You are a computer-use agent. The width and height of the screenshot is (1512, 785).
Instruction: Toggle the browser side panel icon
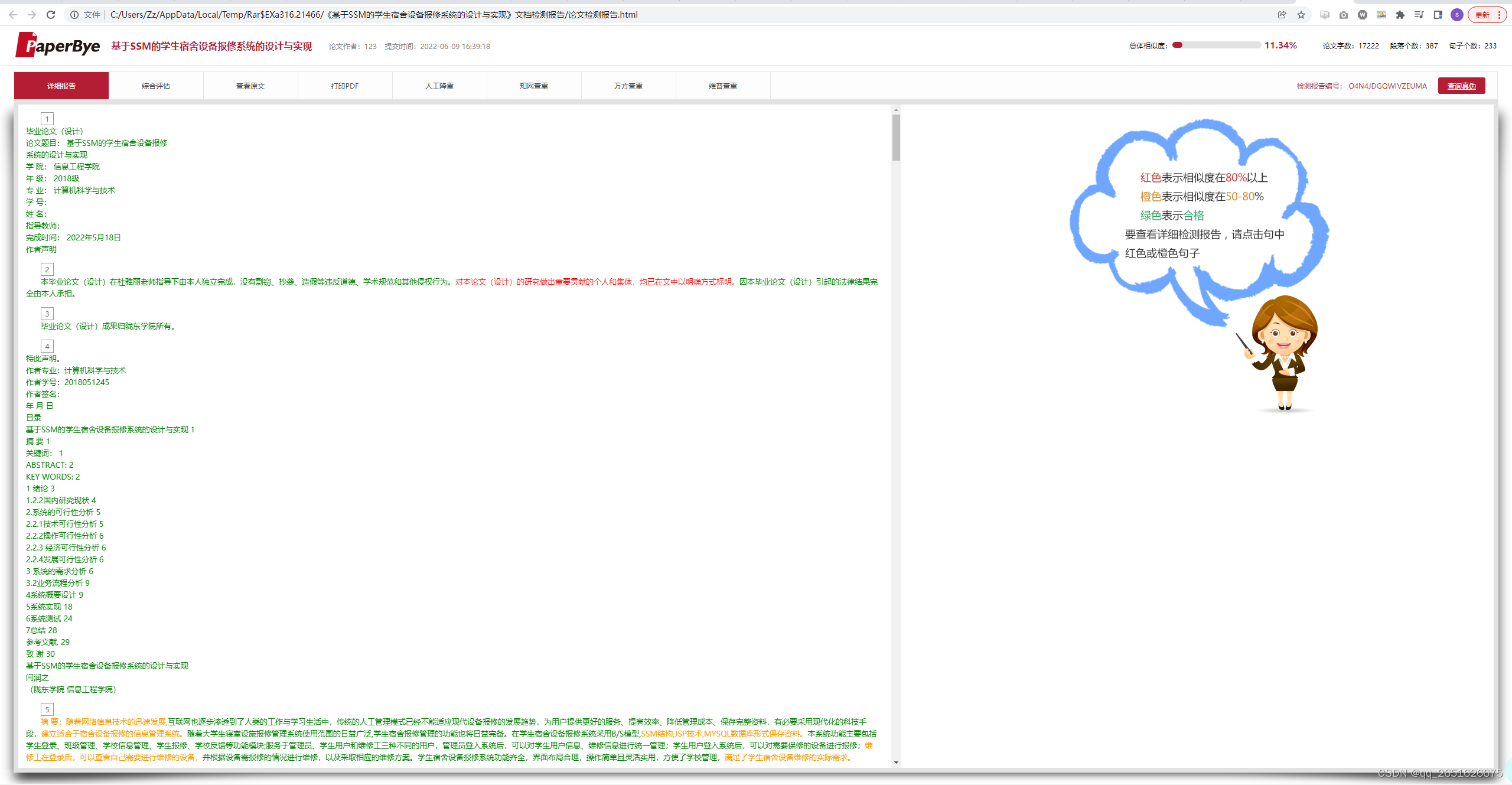click(x=1438, y=15)
